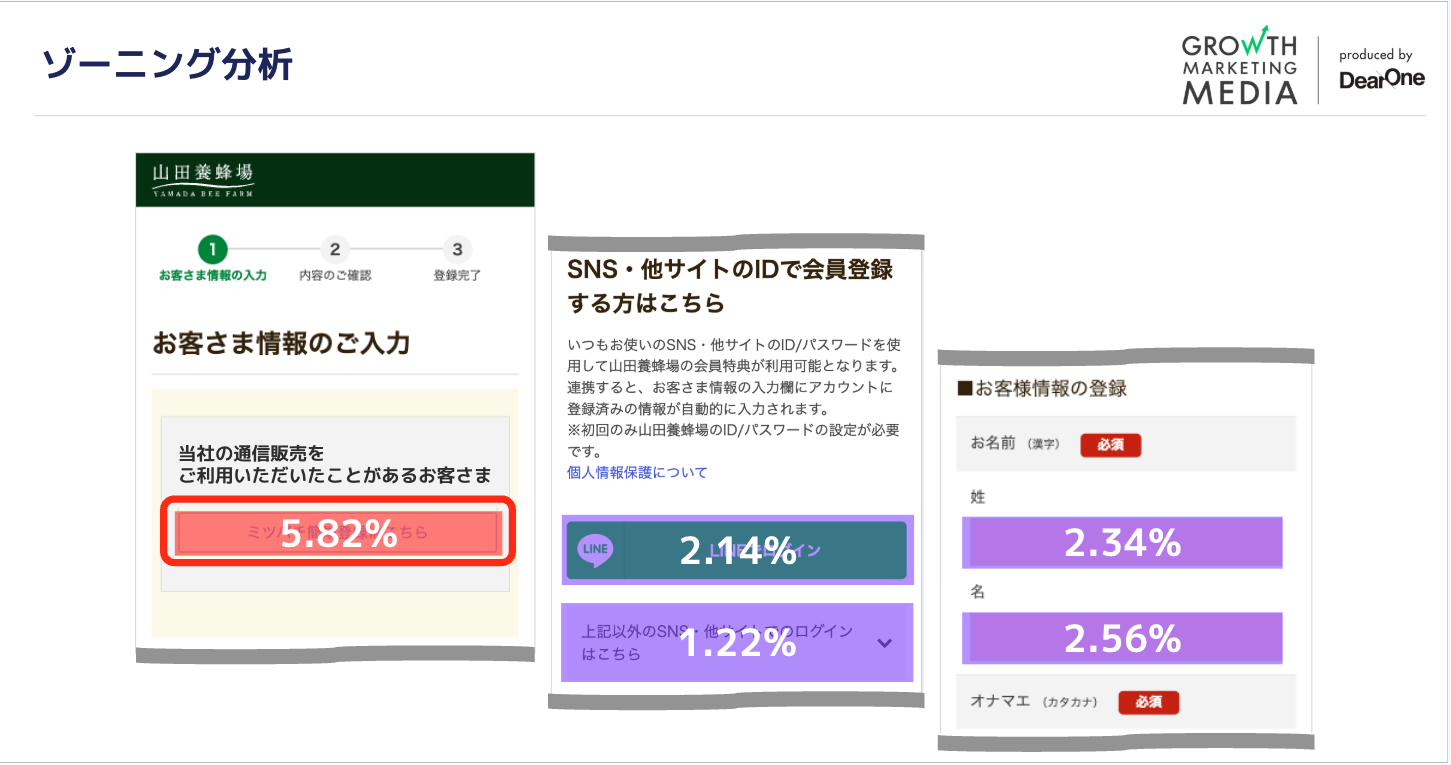Select the highlighted 5.82% red-outlined button
Viewport: 1451px width, 765px height.
point(337,533)
